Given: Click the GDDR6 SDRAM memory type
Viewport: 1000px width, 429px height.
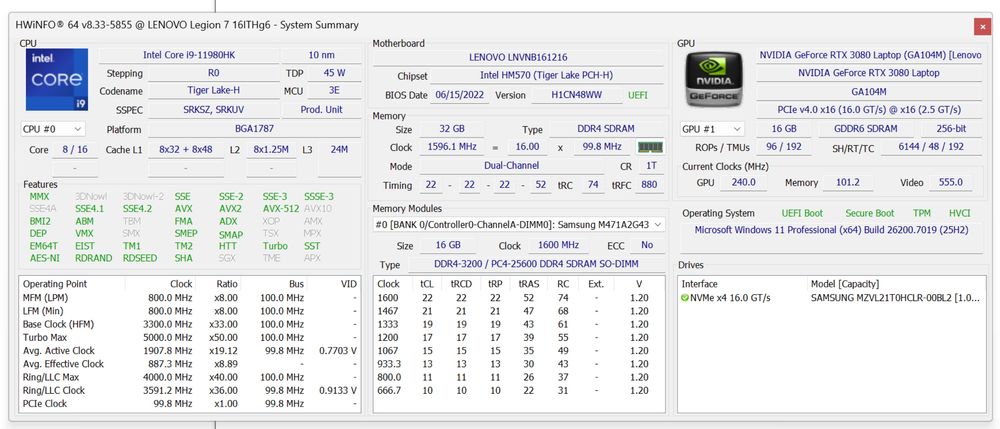Looking at the screenshot, I should click(x=865, y=129).
